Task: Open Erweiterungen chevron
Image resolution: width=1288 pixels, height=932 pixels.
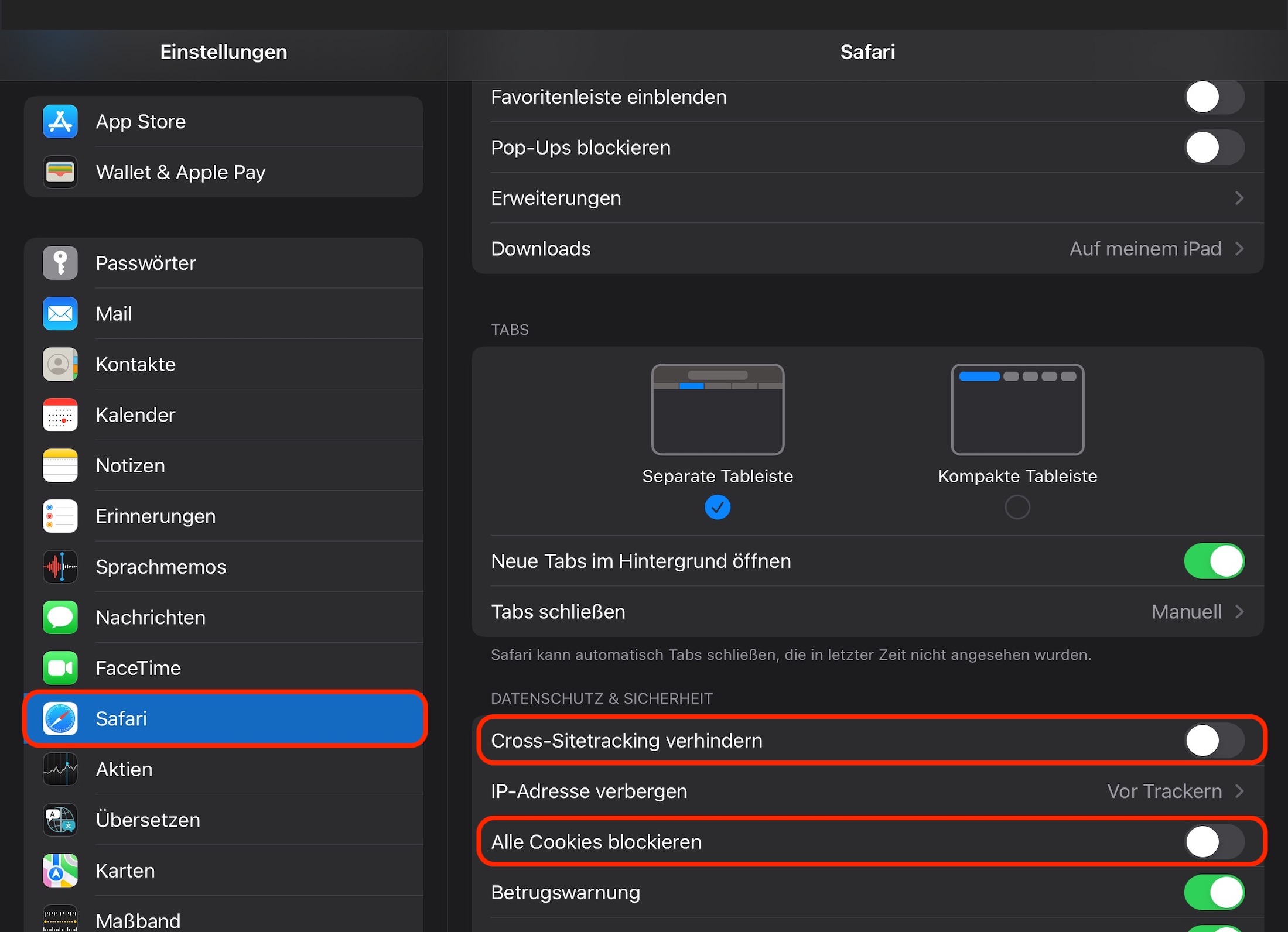Action: pos(1239,198)
